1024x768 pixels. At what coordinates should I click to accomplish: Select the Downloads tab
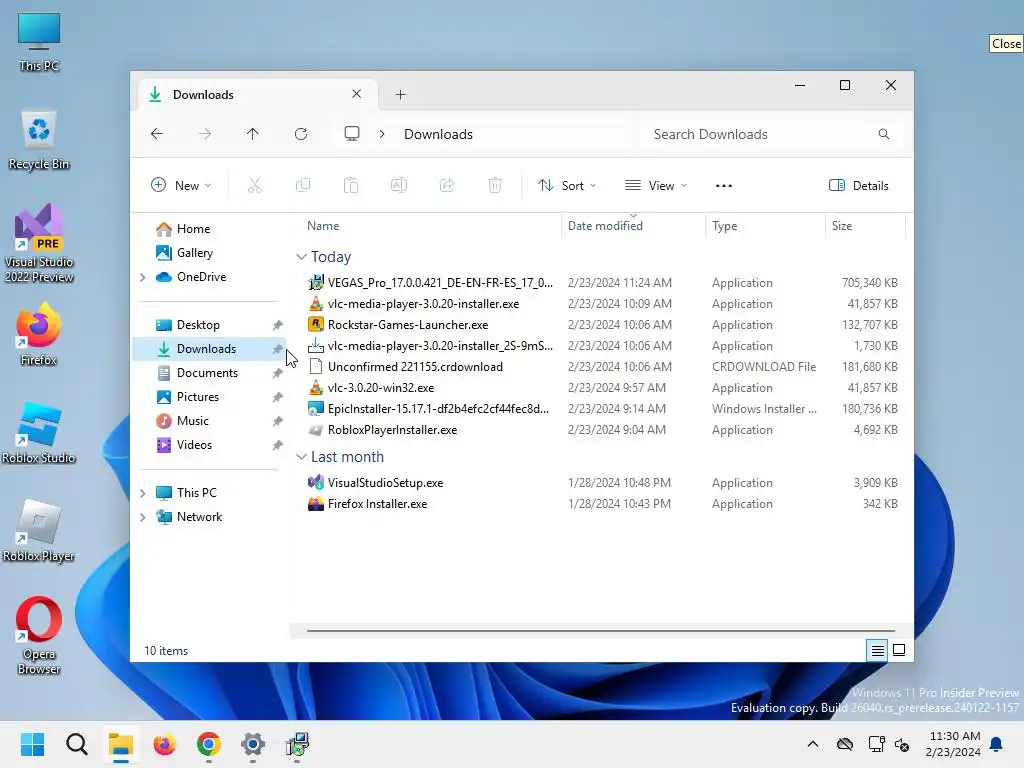coord(255,95)
